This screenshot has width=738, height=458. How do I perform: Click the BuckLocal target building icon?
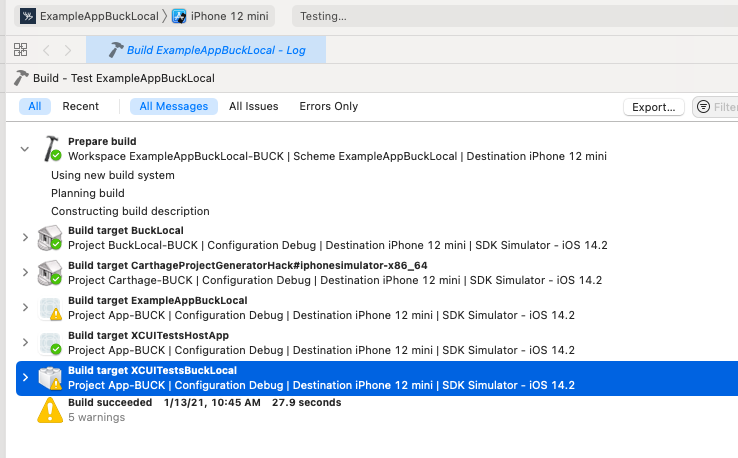pos(50,238)
